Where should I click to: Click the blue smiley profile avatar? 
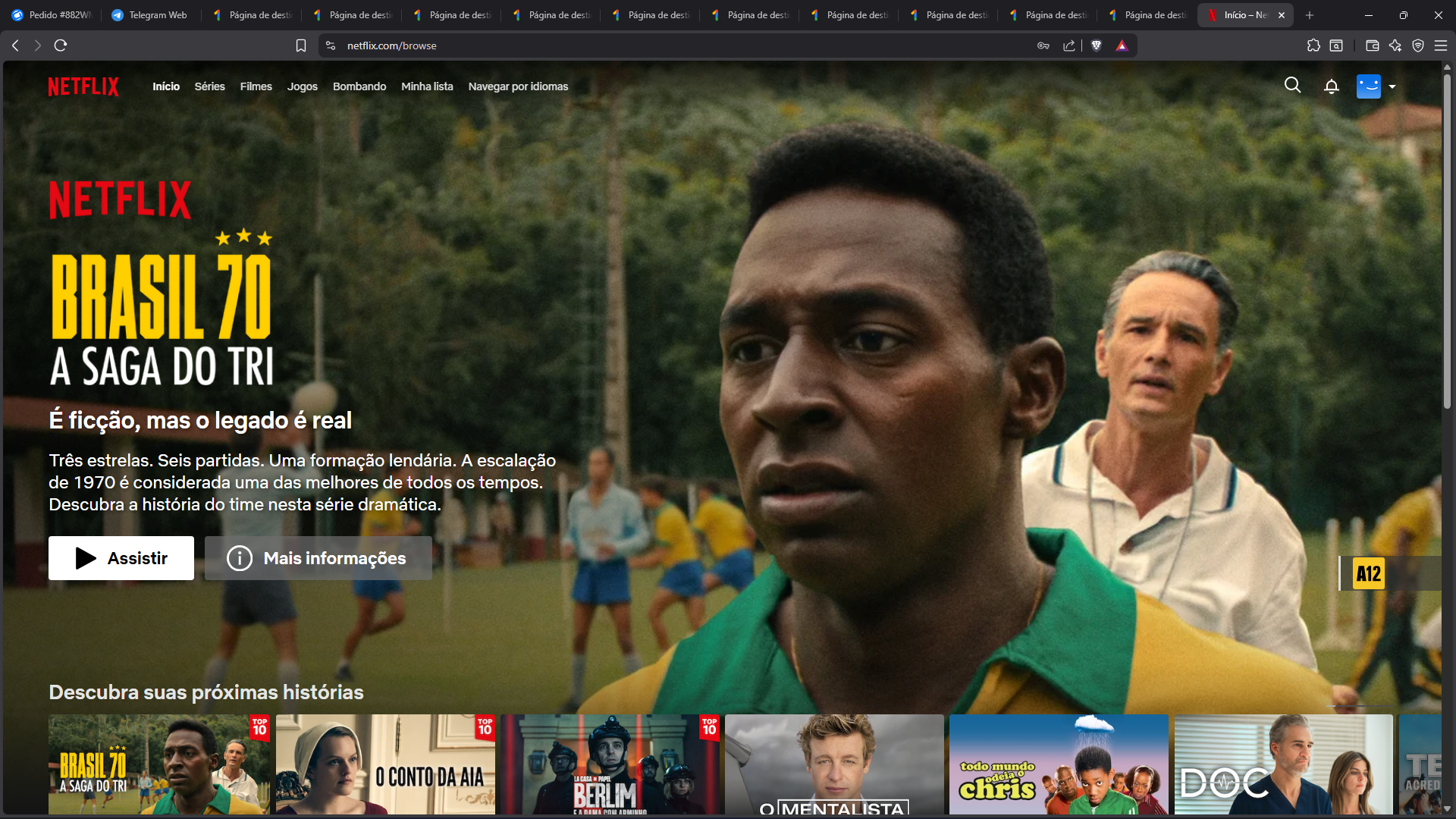point(1369,86)
